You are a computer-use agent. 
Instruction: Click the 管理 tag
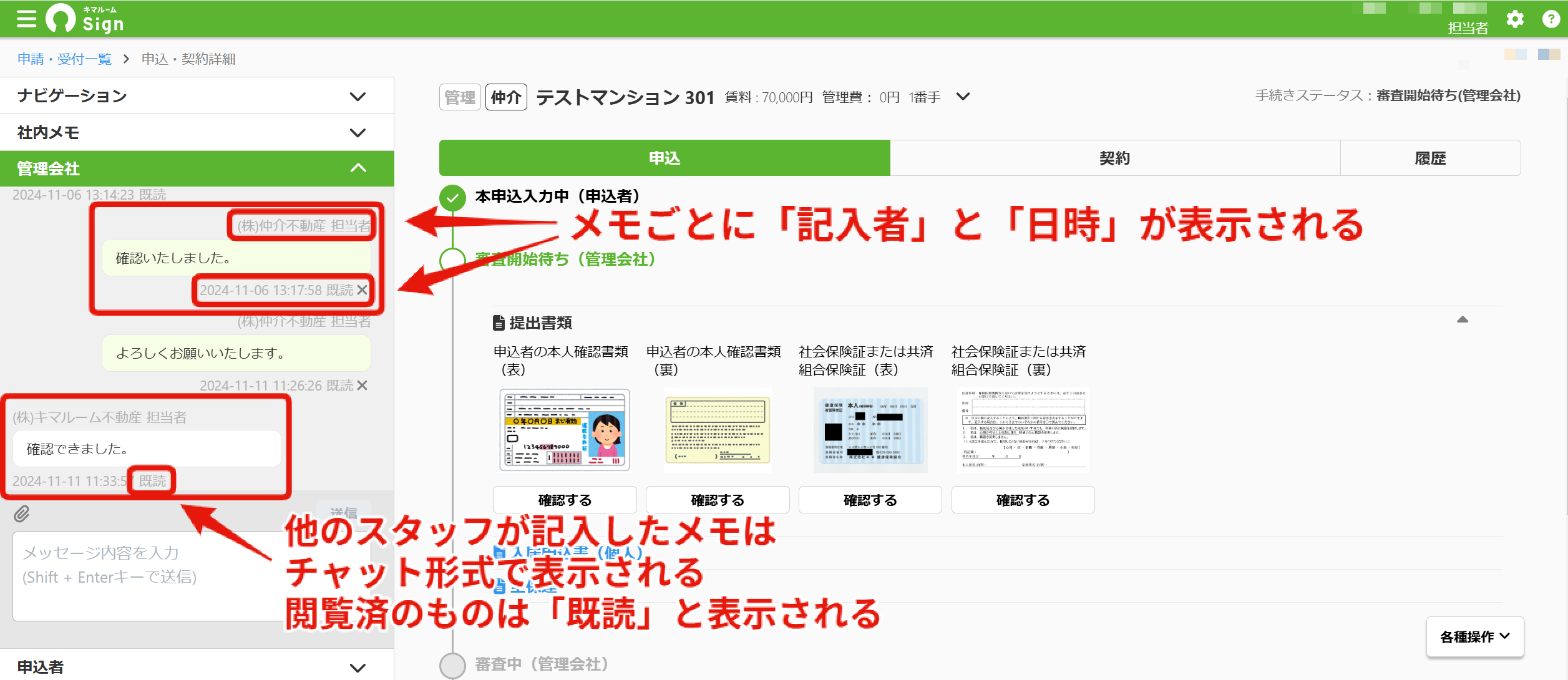point(460,97)
